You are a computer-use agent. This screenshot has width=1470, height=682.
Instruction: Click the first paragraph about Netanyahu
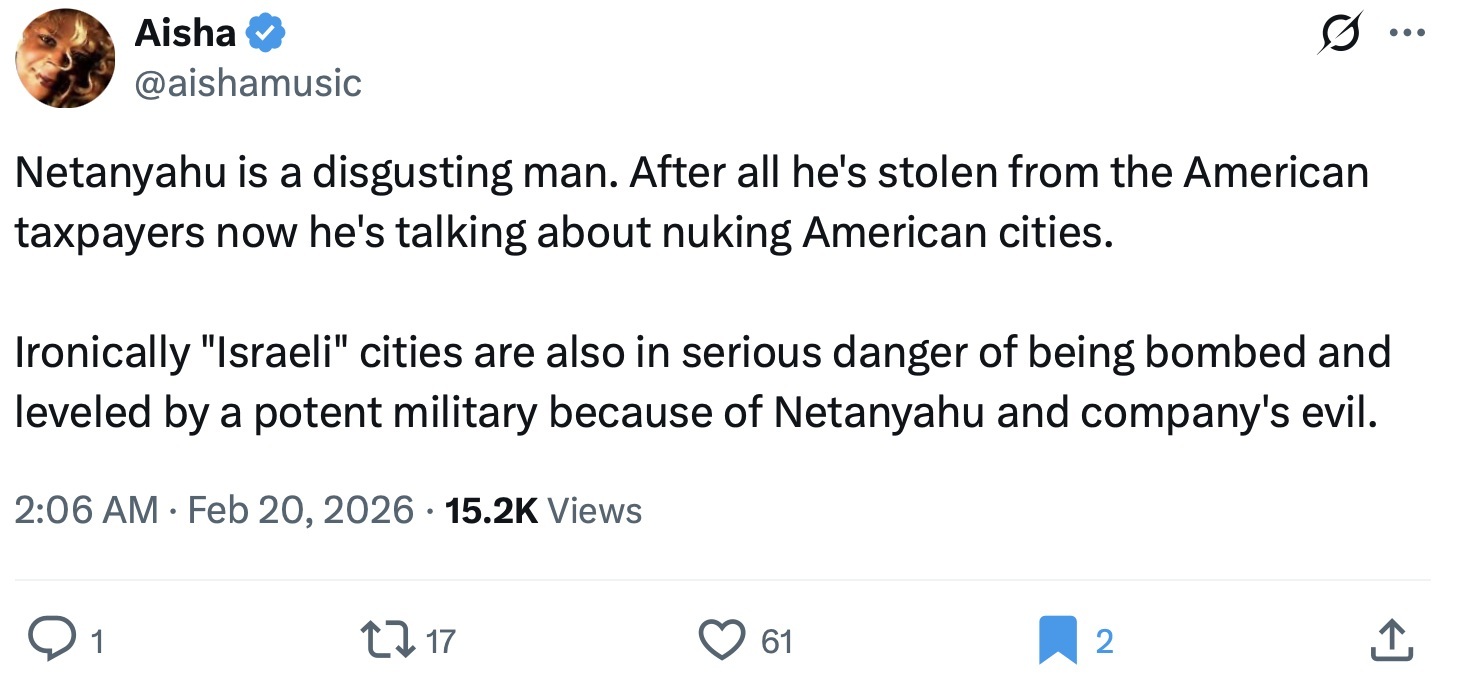click(690, 203)
